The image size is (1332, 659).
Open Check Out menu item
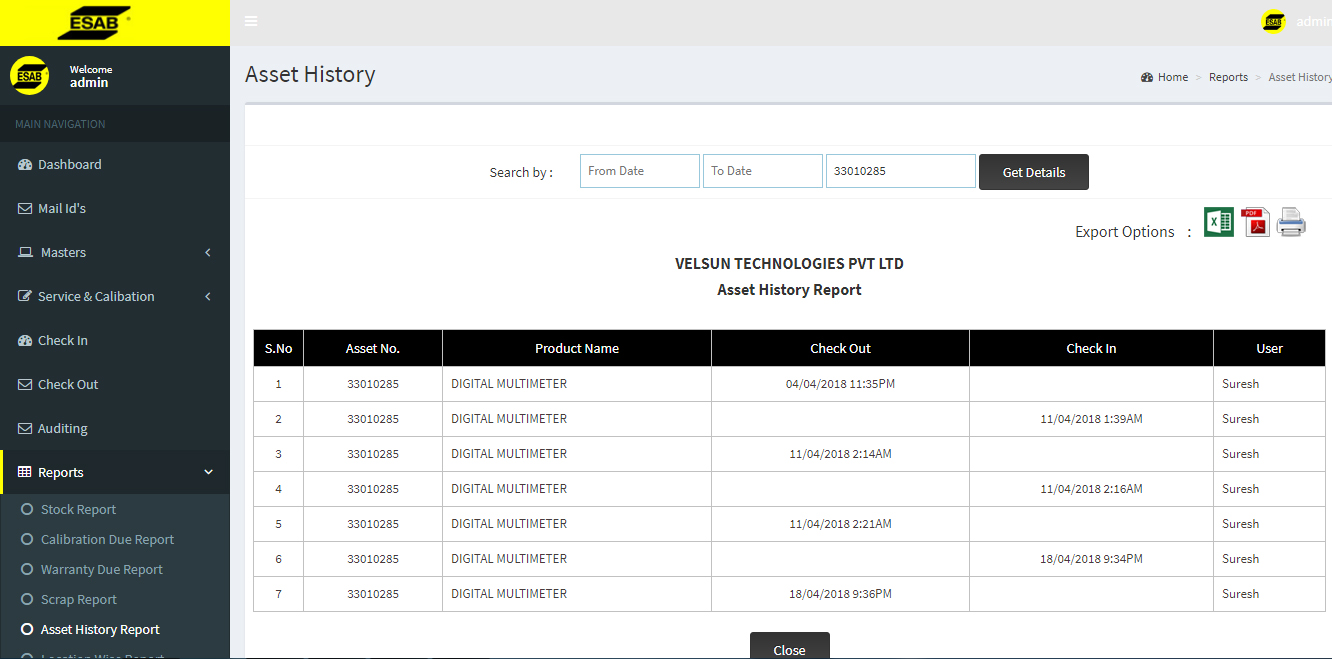115,385
